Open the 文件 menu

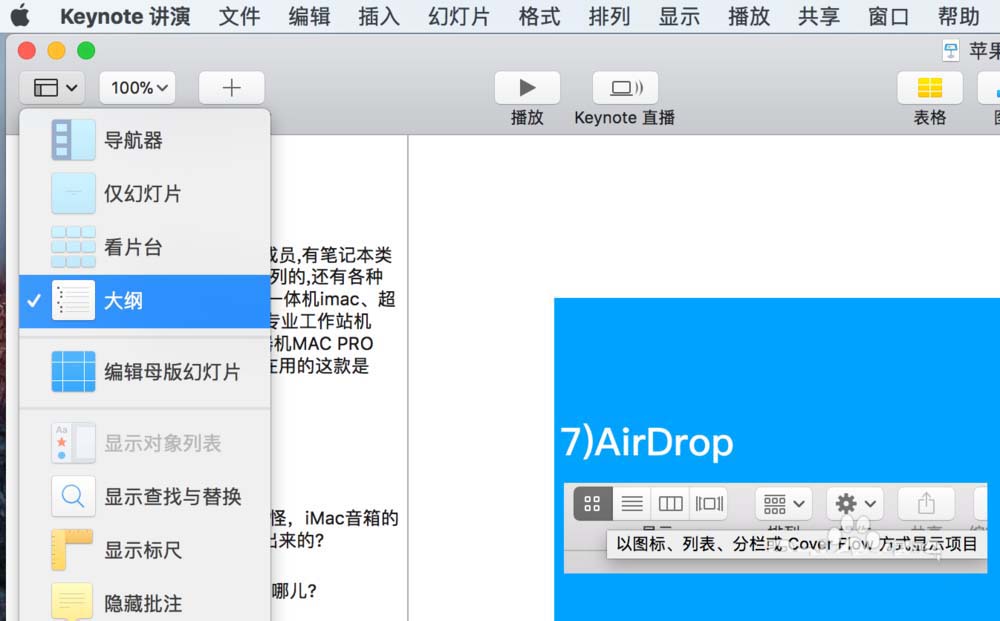pyautogui.click(x=239, y=16)
